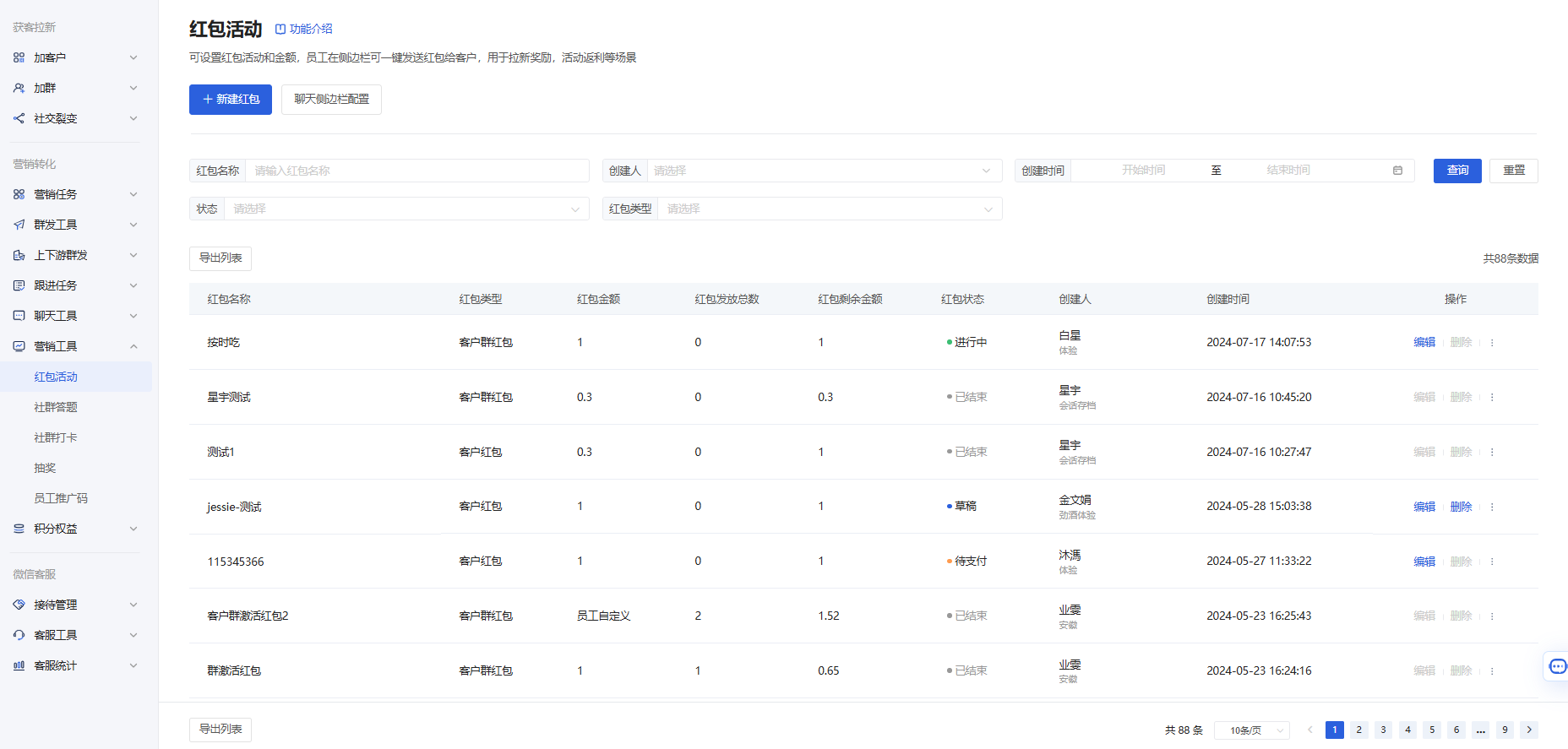
Task: Open more options for jessie-测试 row
Action: point(1492,507)
